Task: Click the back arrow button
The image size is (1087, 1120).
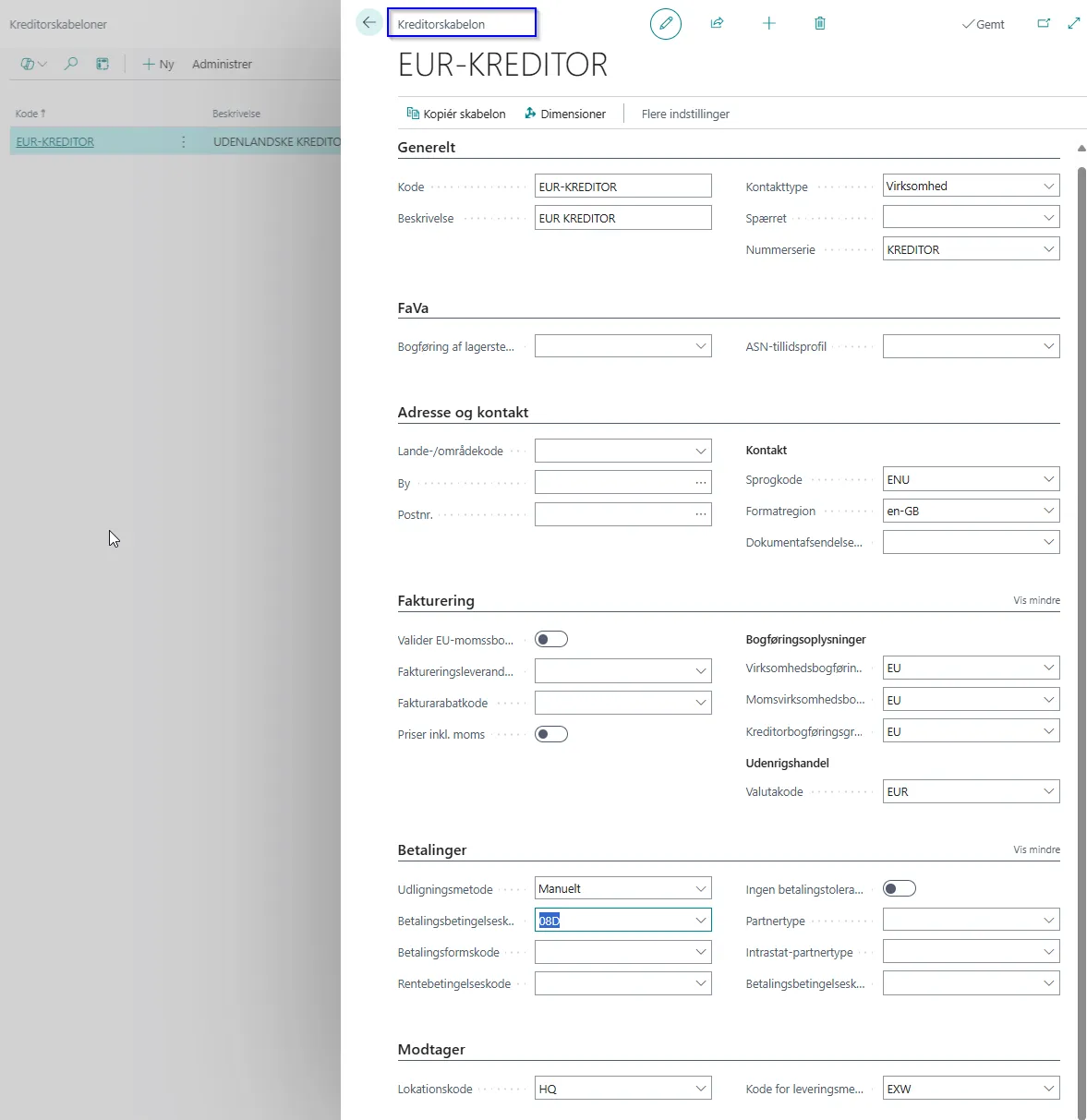Action: pyautogui.click(x=369, y=23)
